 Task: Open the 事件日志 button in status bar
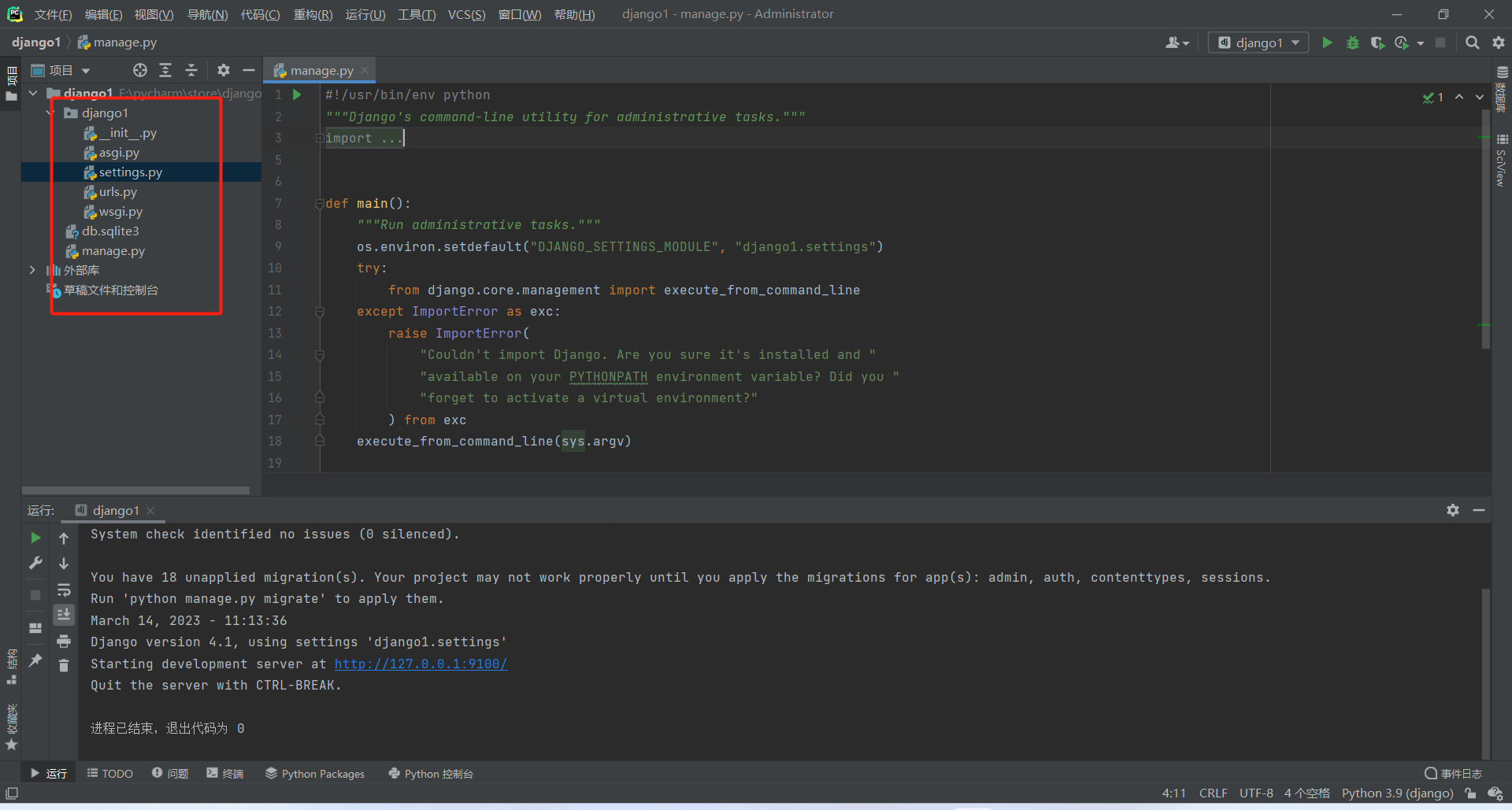1454,774
